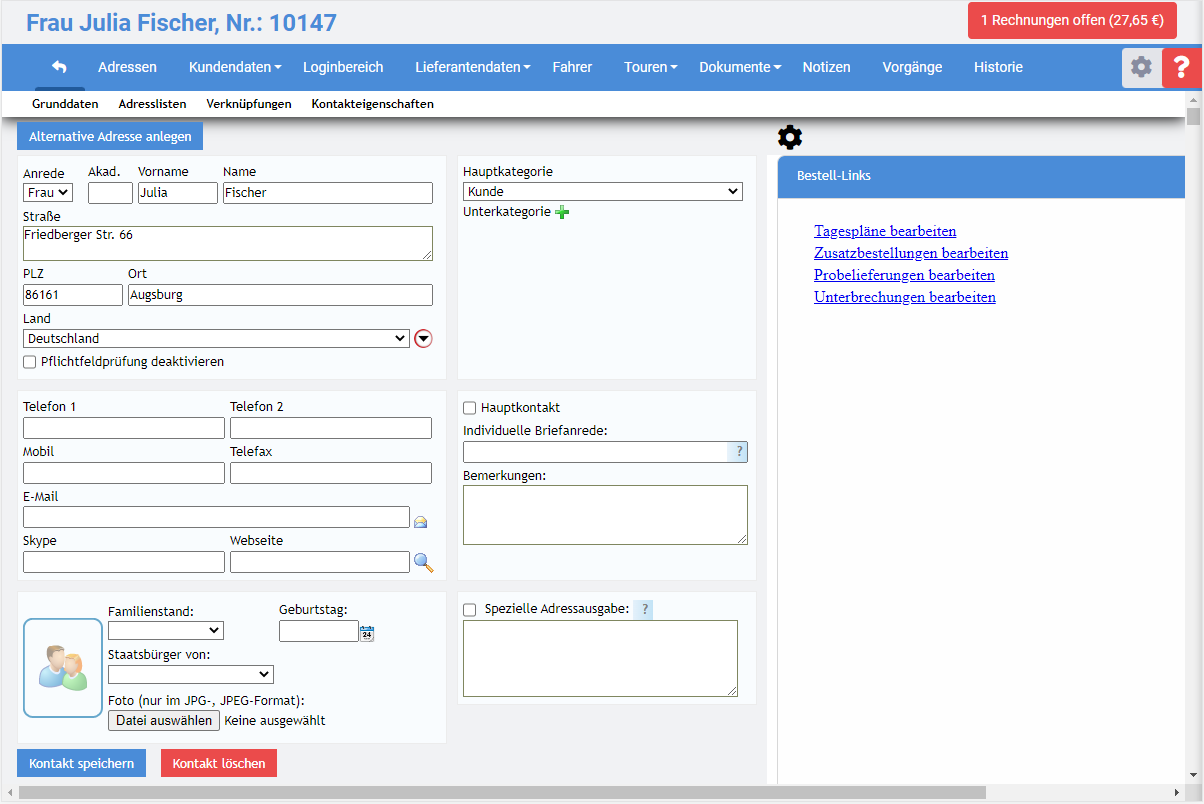Check the Spezielle Adressausgabe checkbox

[469, 609]
